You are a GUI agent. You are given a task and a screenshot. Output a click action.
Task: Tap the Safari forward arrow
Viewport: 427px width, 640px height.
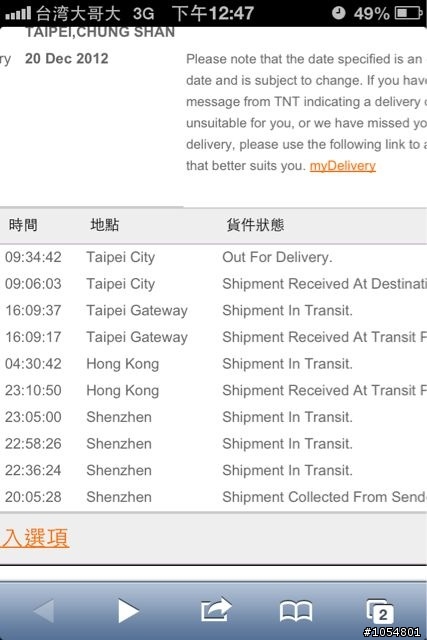click(129, 611)
